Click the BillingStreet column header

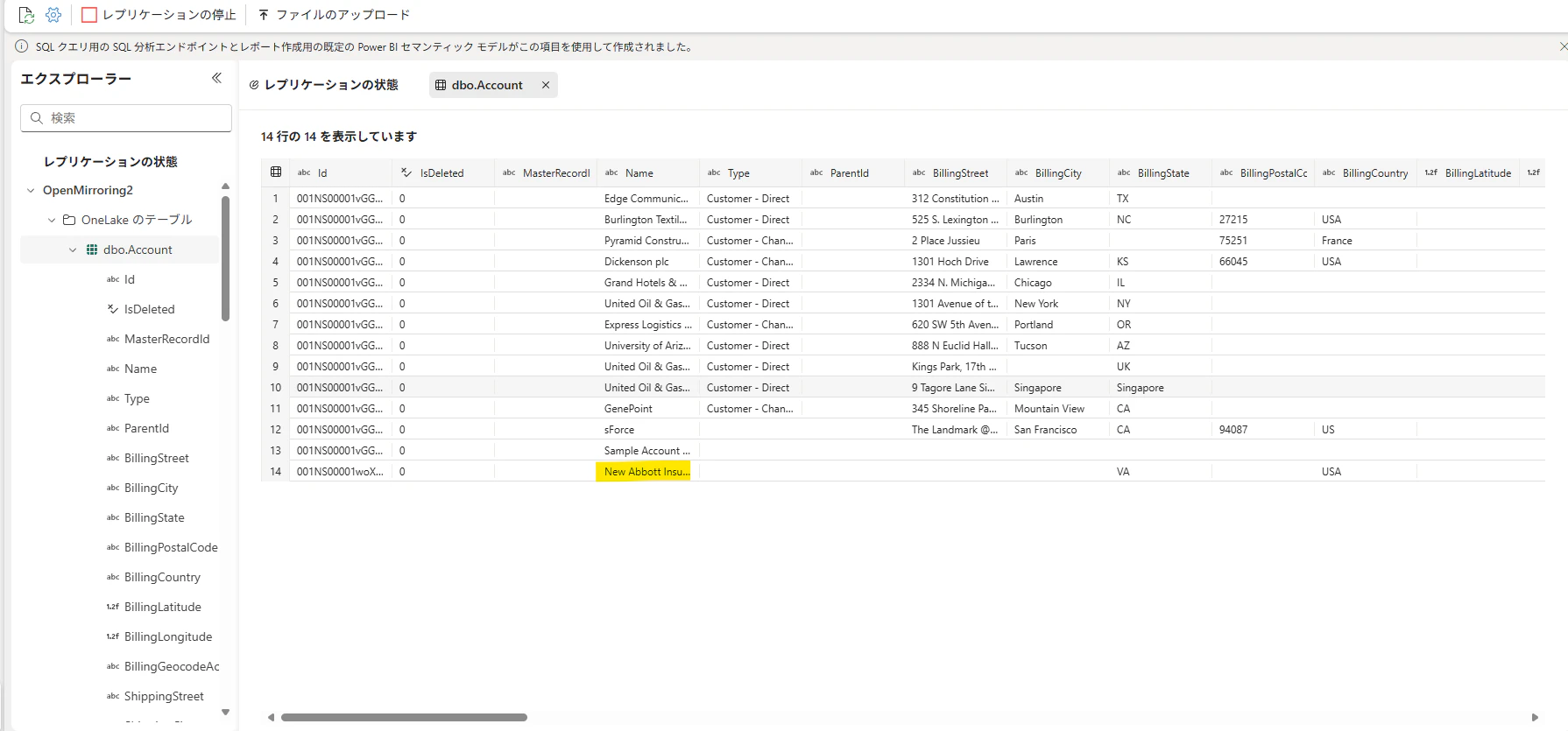pos(956,172)
